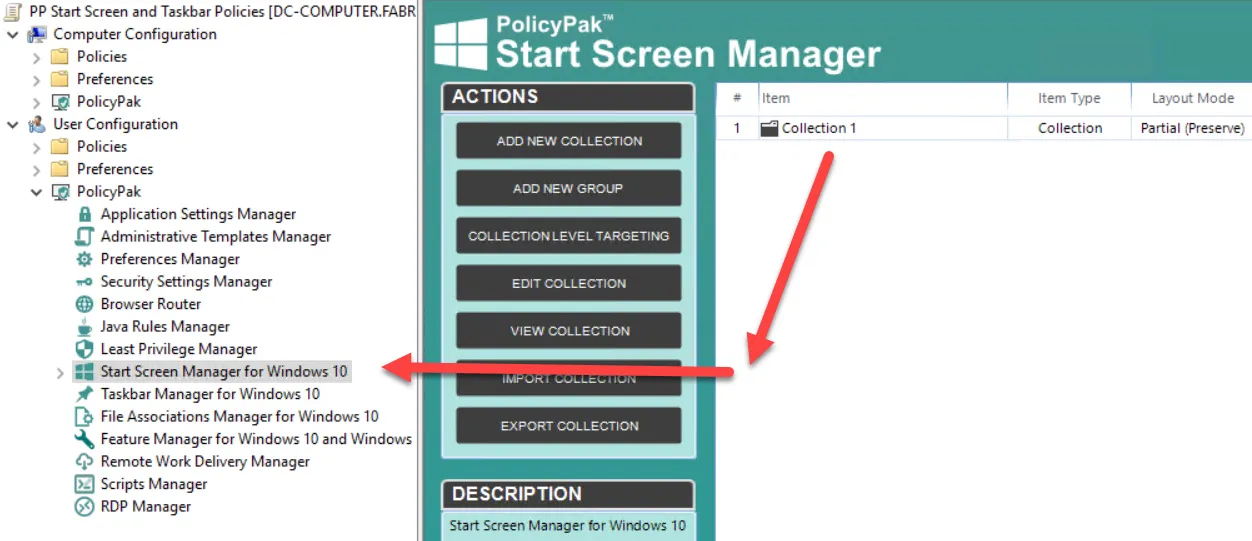Click the Partial (Preserve) layout mode cell
This screenshot has width=1252, height=541.
(x=1192, y=128)
